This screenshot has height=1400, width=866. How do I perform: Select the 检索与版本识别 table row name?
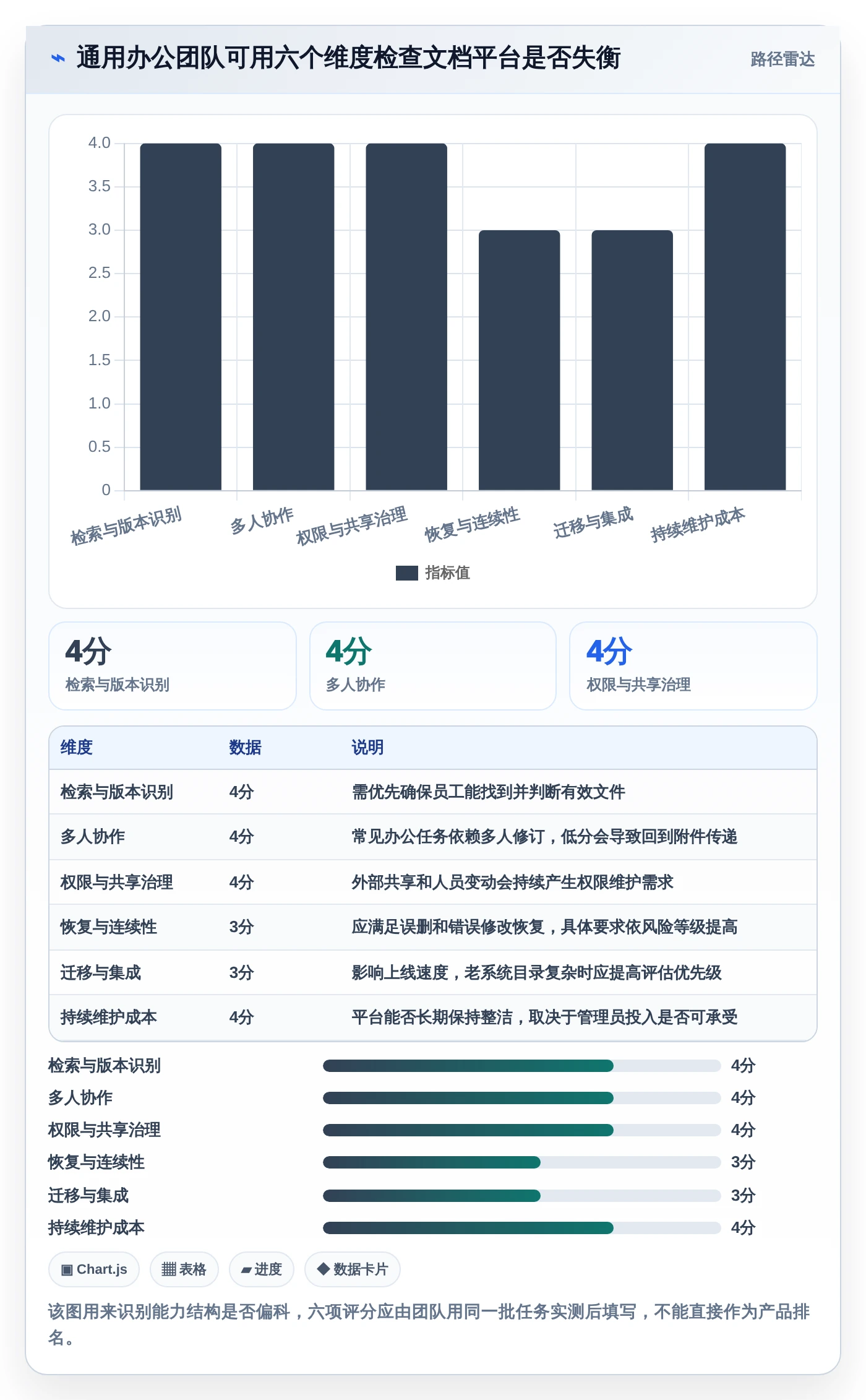click(116, 792)
